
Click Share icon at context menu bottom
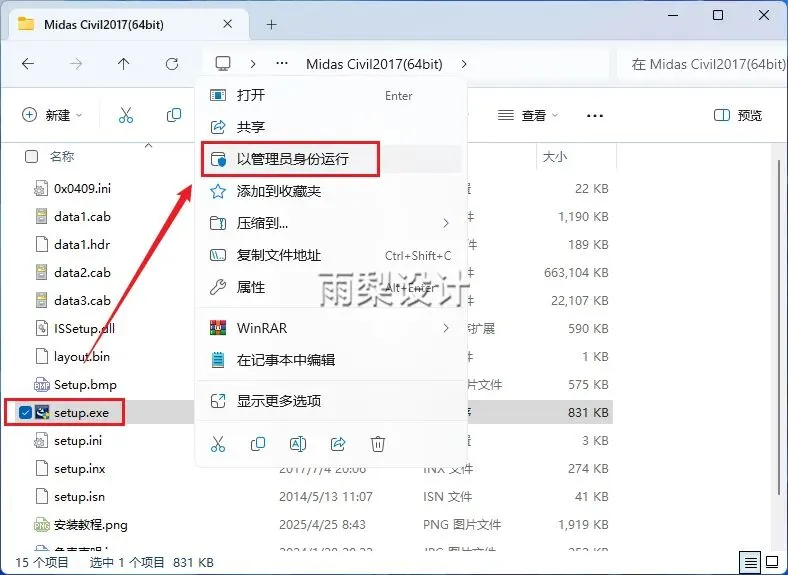coord(338,444)
